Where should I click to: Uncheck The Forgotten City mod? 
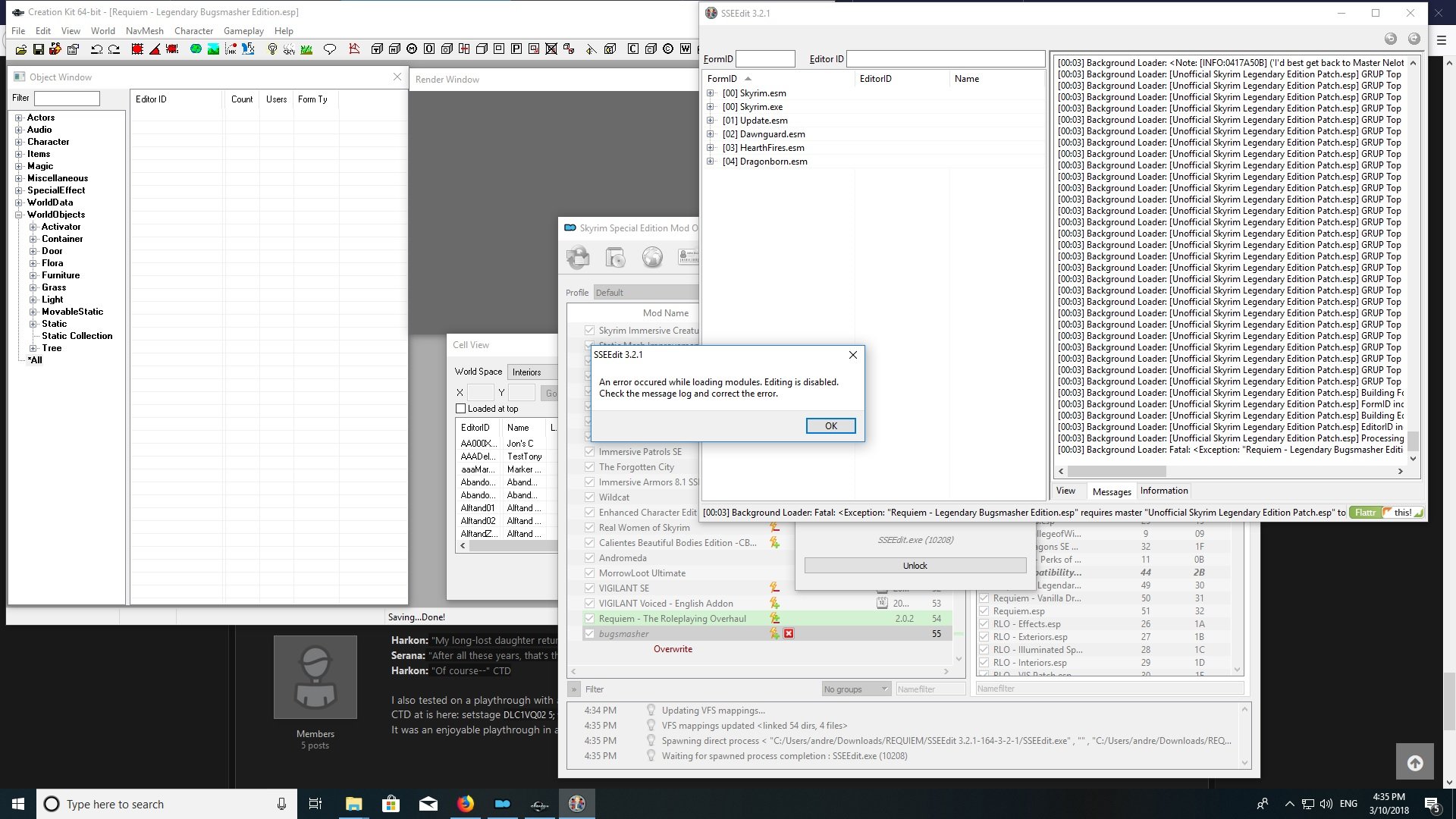point(589,467)
